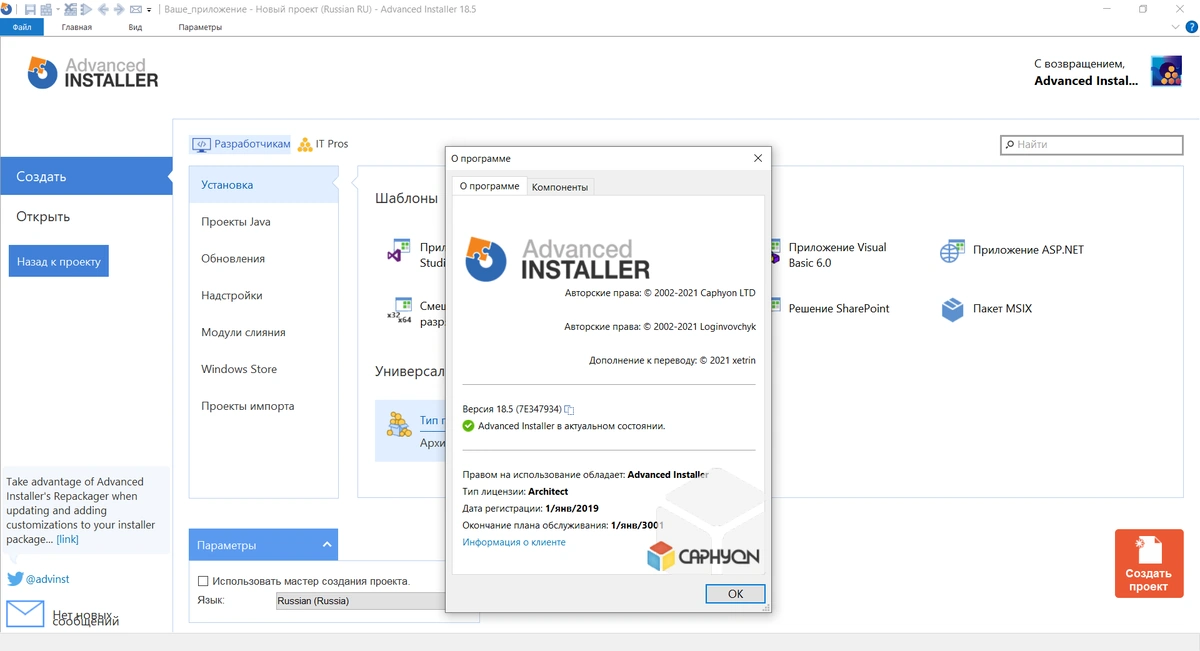Switch to the Параметры ribbon tab

(200, 27)
